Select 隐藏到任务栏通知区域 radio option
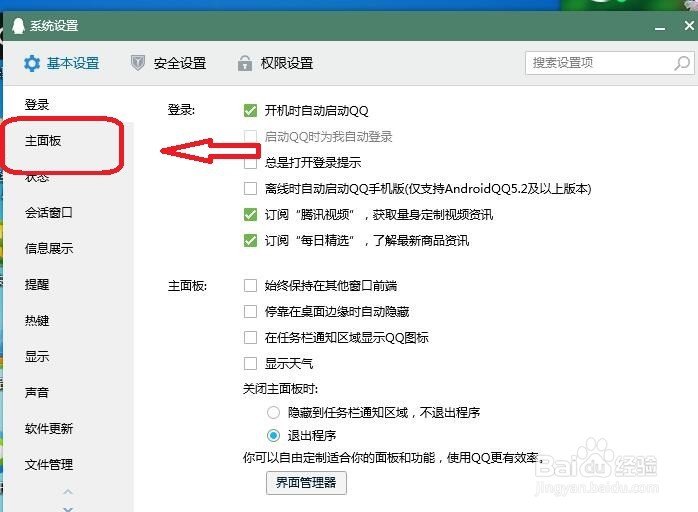698x512 pixels. tap(273, 413)
